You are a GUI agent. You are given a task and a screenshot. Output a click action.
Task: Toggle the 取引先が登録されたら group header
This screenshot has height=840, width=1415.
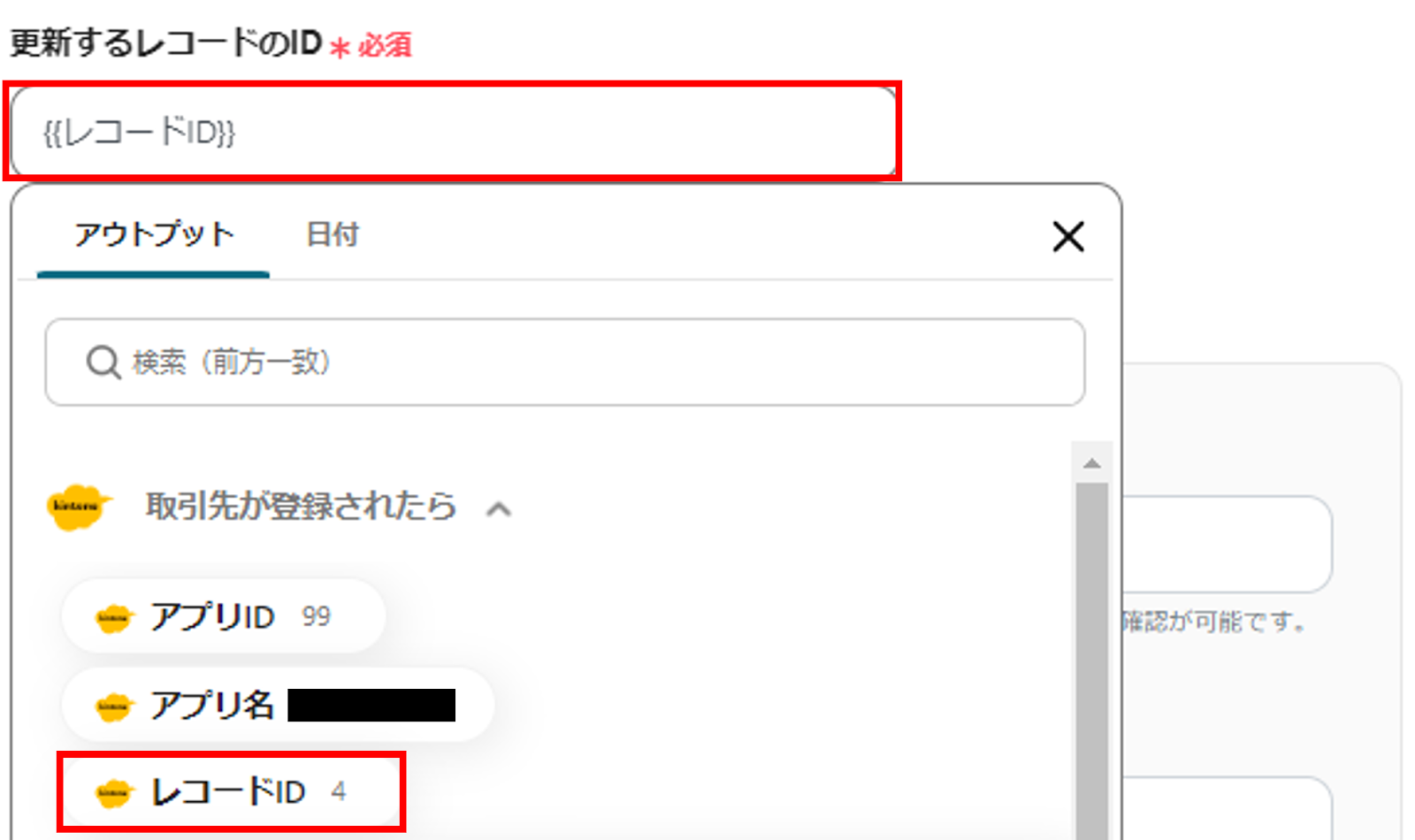pos(301,507)
